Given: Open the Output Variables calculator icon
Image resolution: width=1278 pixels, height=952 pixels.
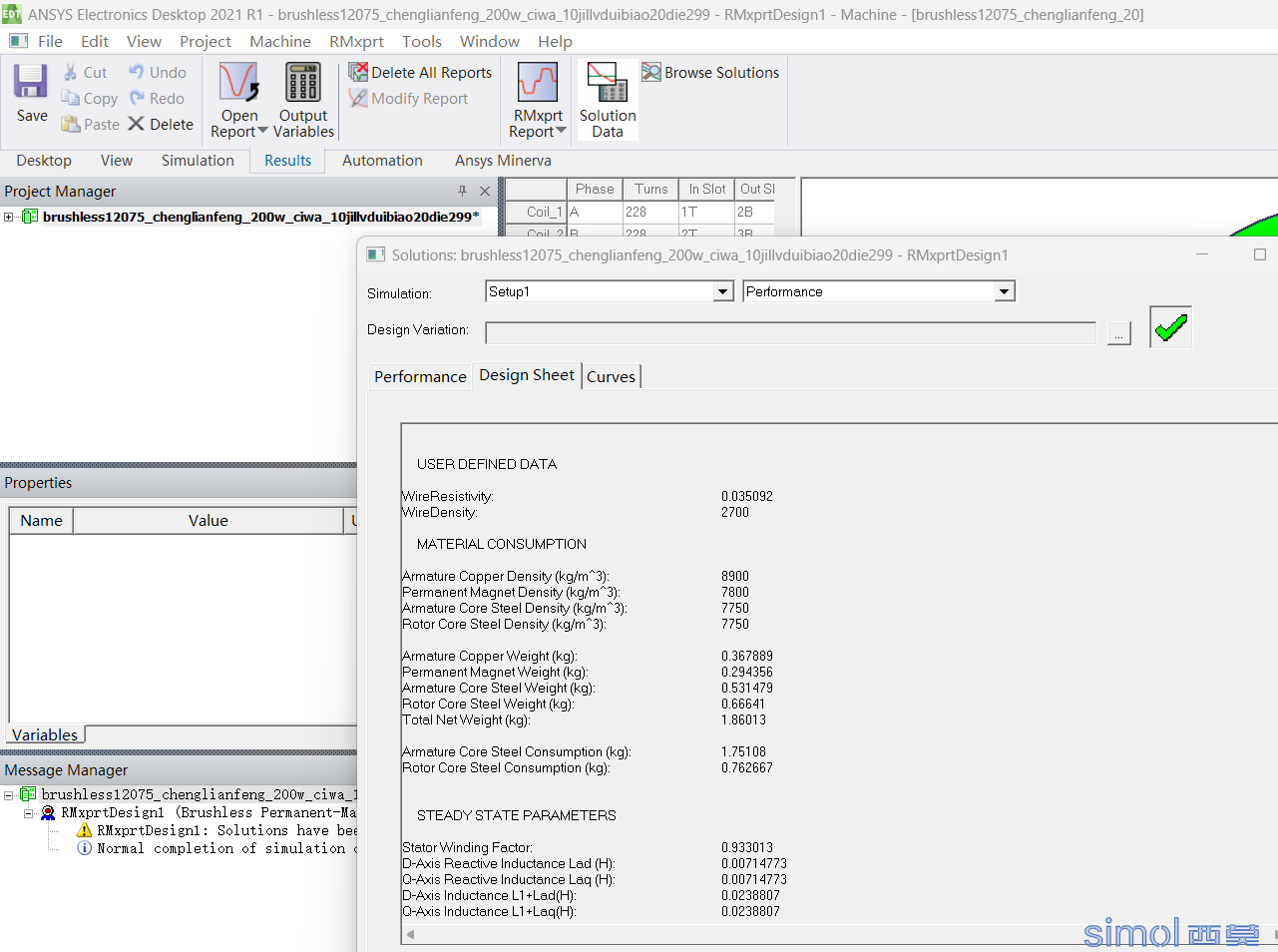Looking at the screenshot, I should (x=303, y=82).
